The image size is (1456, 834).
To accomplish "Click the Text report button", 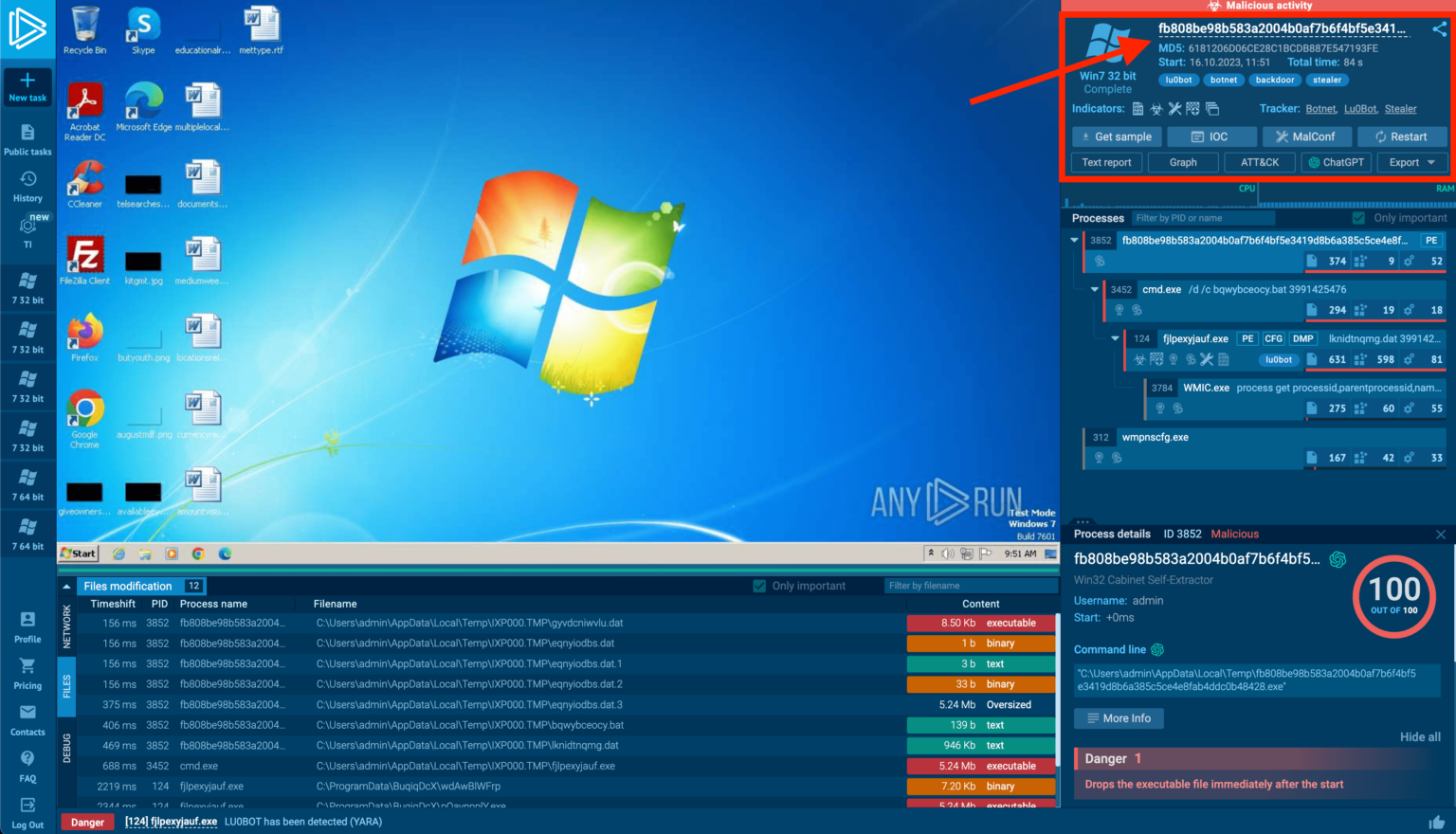I will click(x=1105, y=162).
